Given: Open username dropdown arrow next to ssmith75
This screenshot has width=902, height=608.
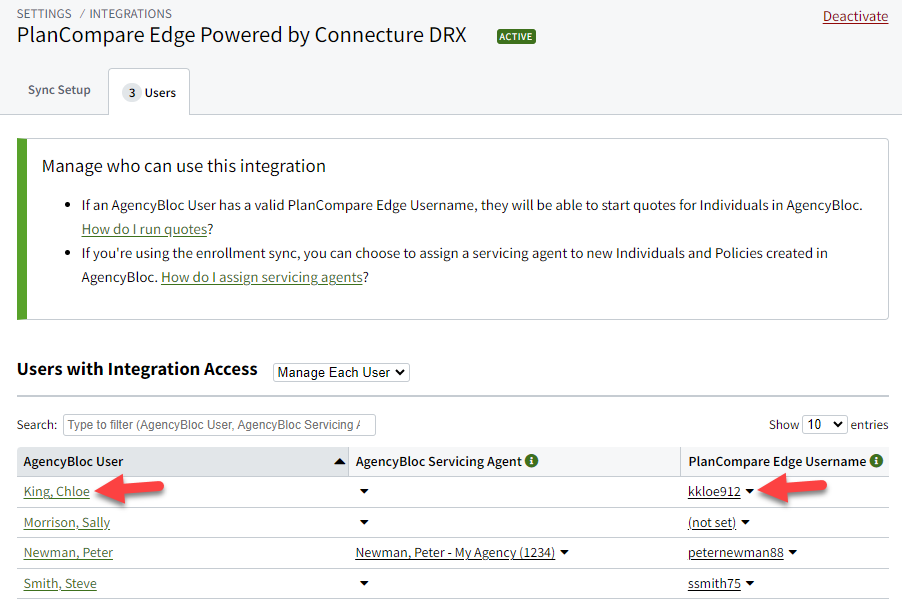Looking at the screenshot, I should point(750,583).
